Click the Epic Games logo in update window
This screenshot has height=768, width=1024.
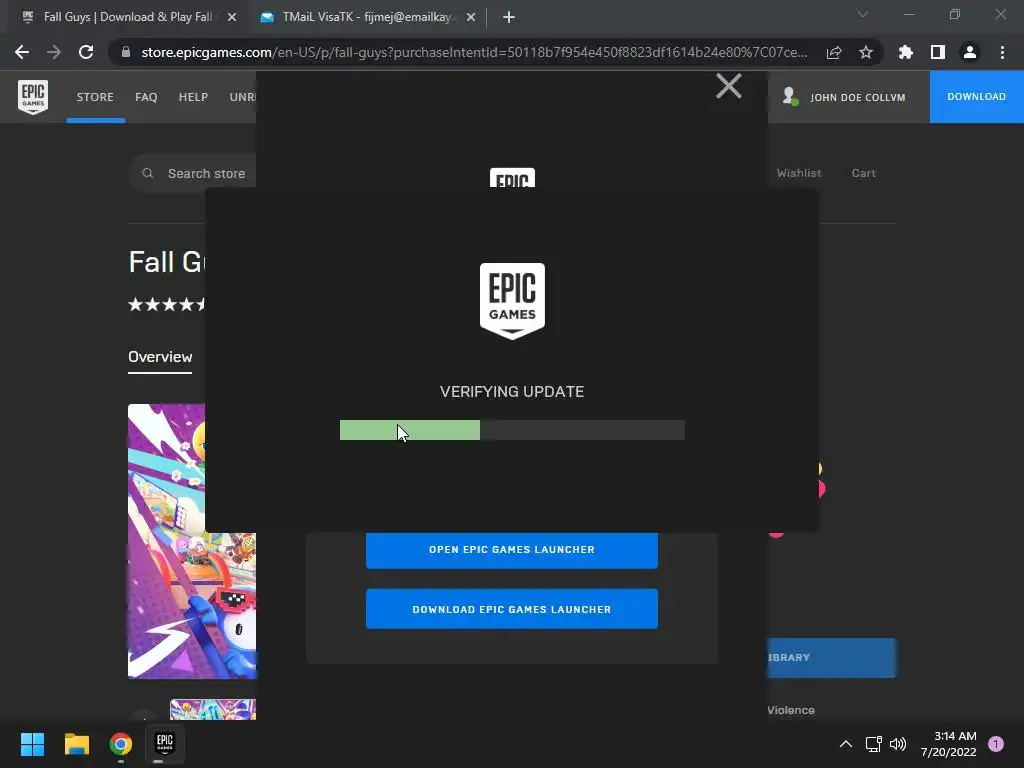tap(512, 301)
